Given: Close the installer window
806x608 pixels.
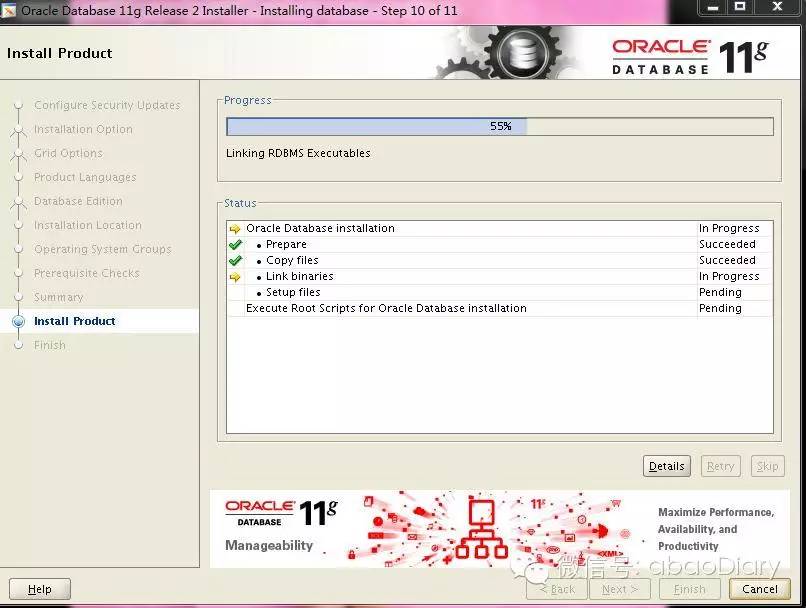Looking at the screenshot, I should (777, 7).
